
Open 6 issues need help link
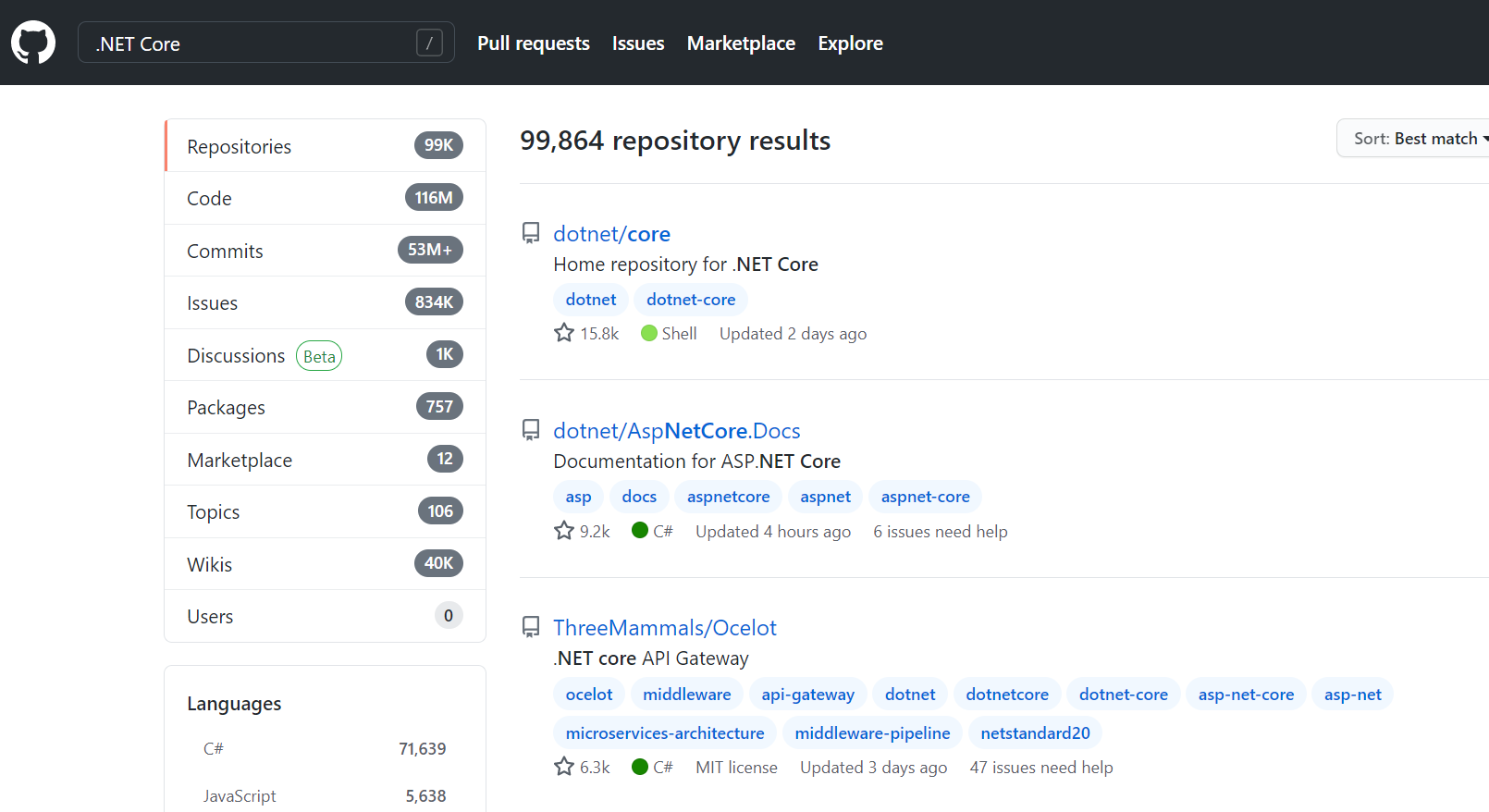point(941,532)
